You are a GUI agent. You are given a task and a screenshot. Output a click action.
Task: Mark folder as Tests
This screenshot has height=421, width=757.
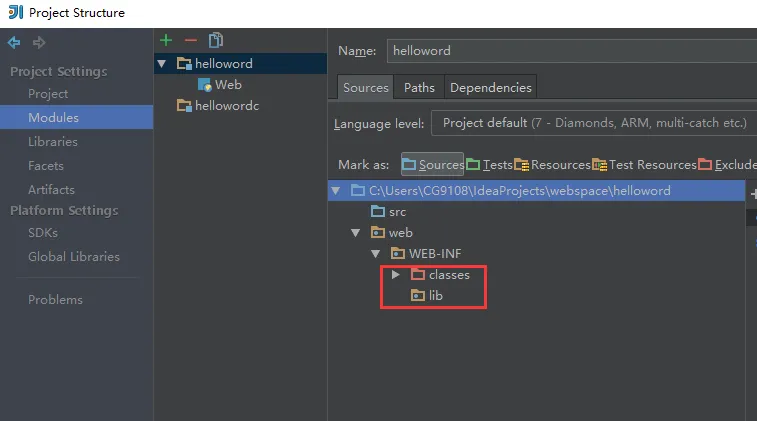(489, 165)
